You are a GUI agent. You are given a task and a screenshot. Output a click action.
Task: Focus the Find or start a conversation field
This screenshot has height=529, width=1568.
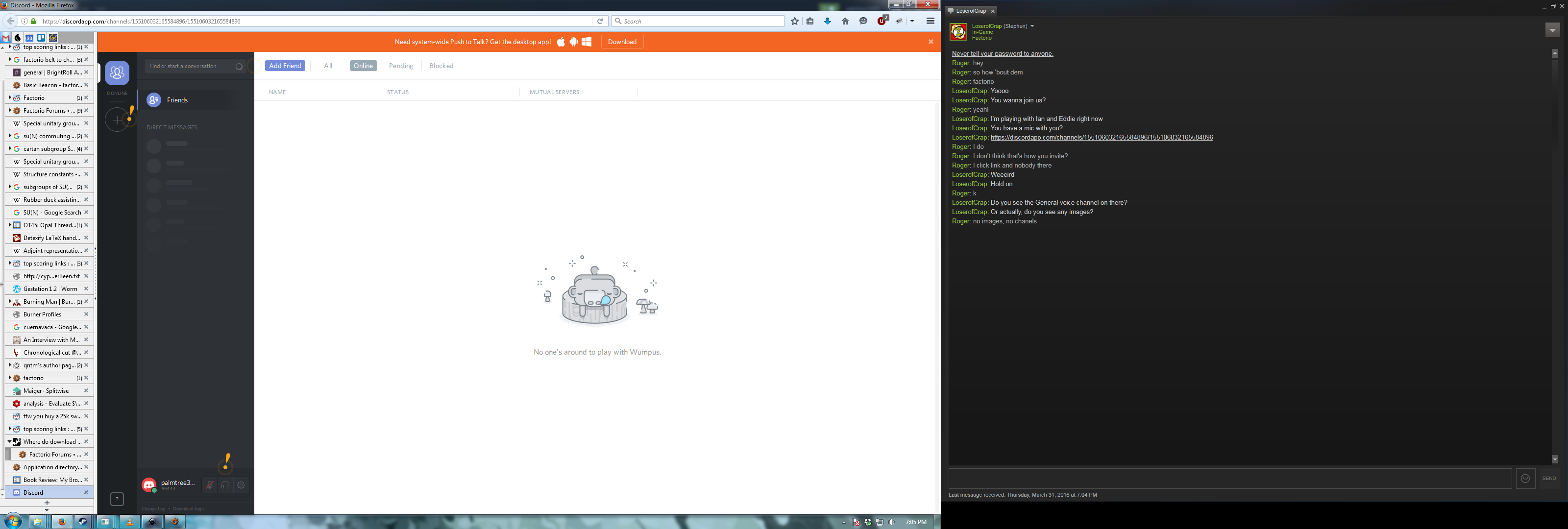coord(195,66)
